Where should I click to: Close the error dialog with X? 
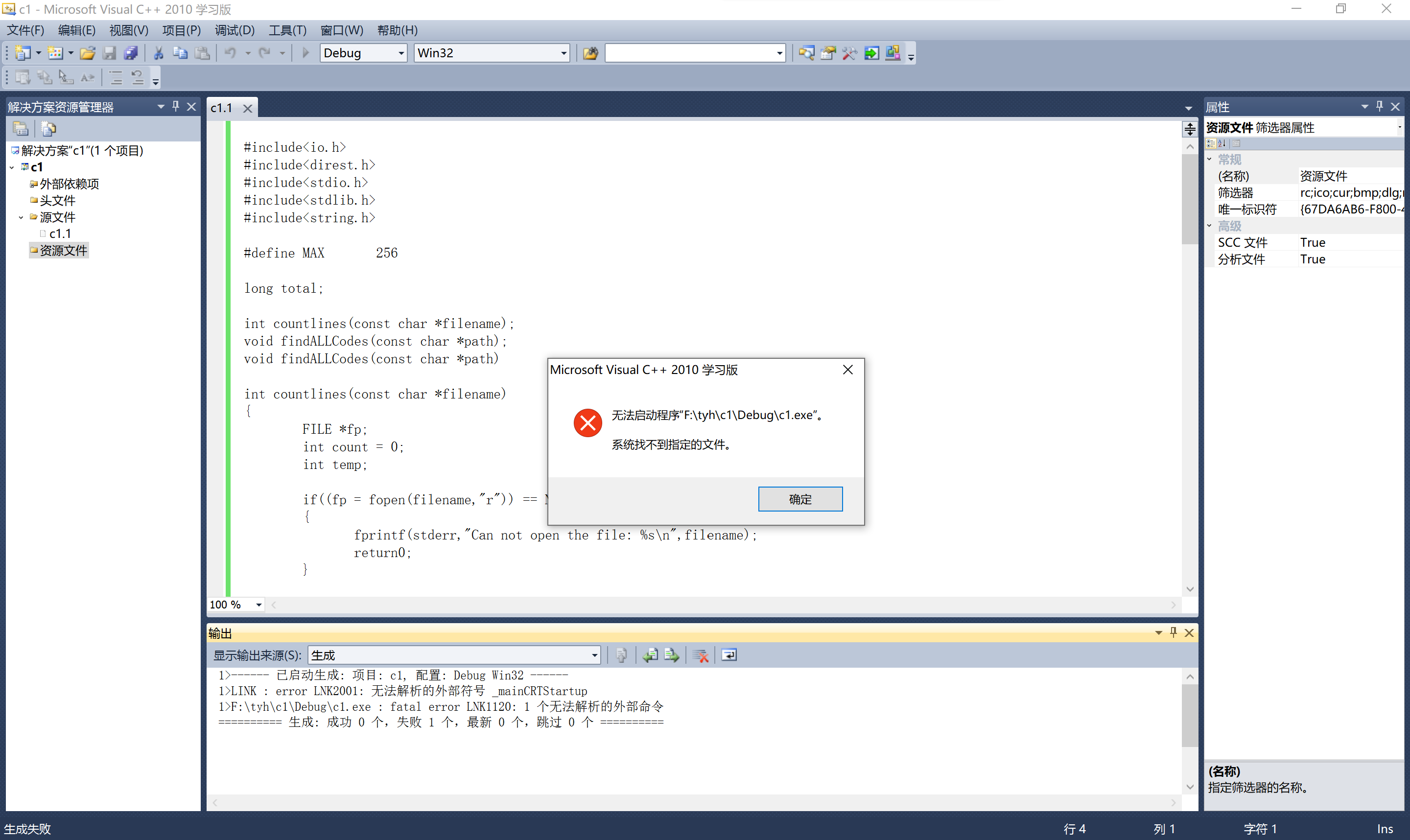847,370
